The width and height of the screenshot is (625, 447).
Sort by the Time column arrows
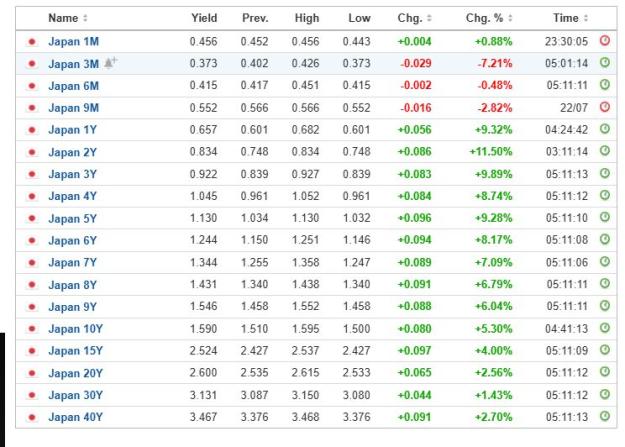tap(586, 18)
